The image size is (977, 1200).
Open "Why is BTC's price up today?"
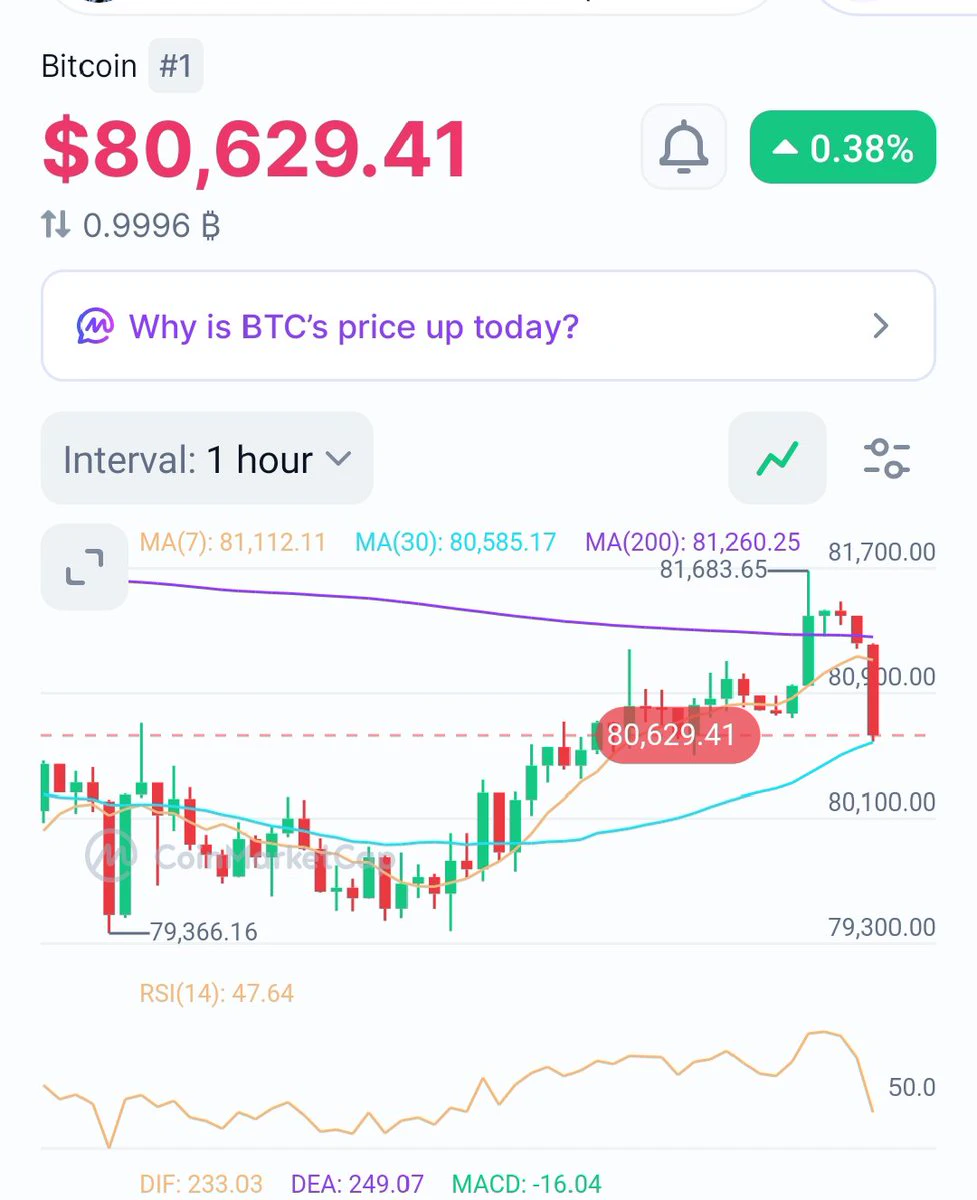click(354, 326)
